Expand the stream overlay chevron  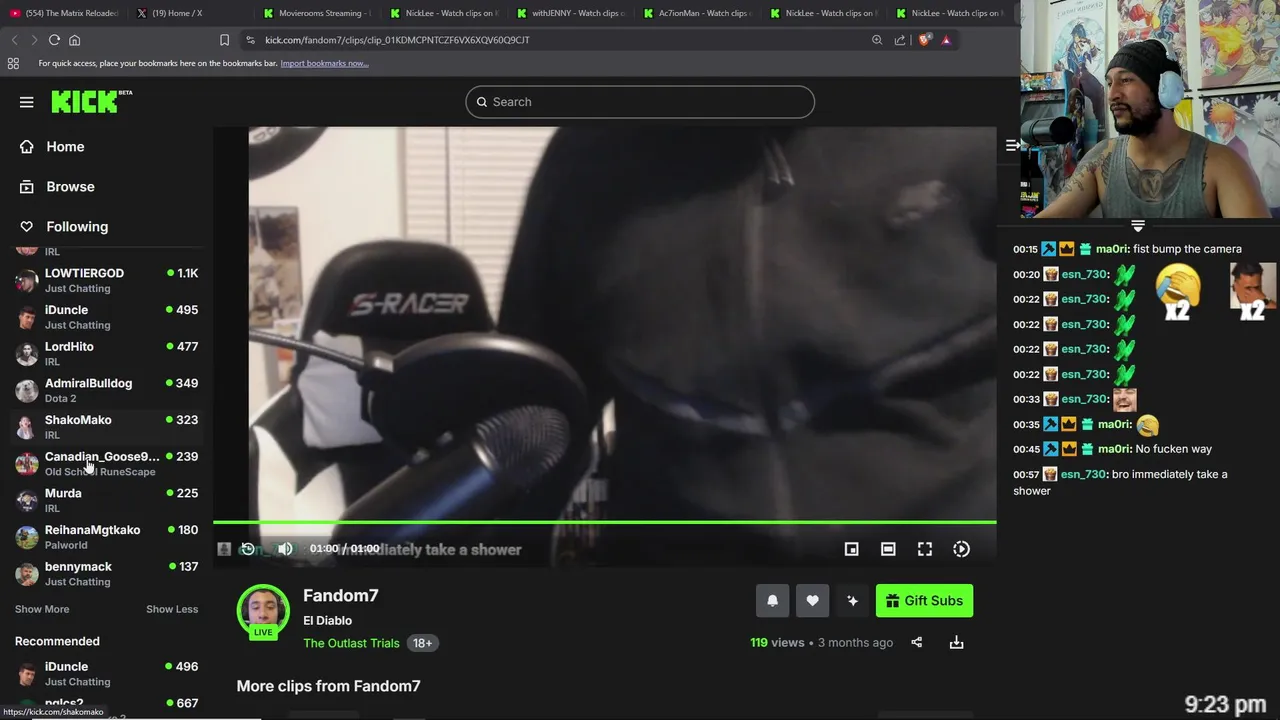coord(1138,226)
